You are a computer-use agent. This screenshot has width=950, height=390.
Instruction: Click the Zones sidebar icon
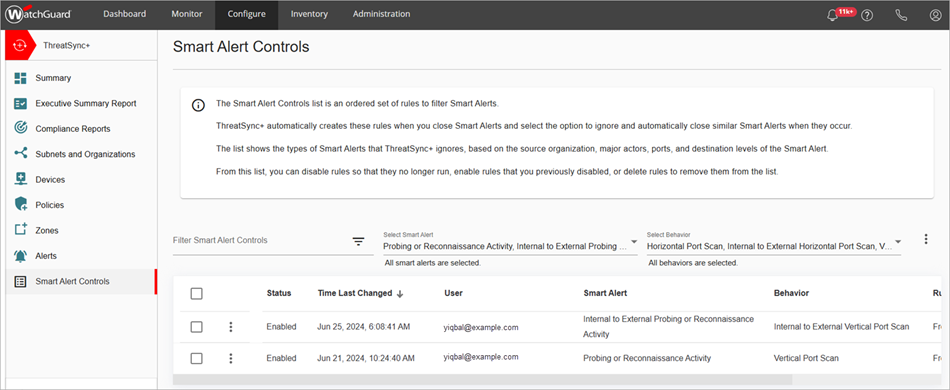[21, 230]
